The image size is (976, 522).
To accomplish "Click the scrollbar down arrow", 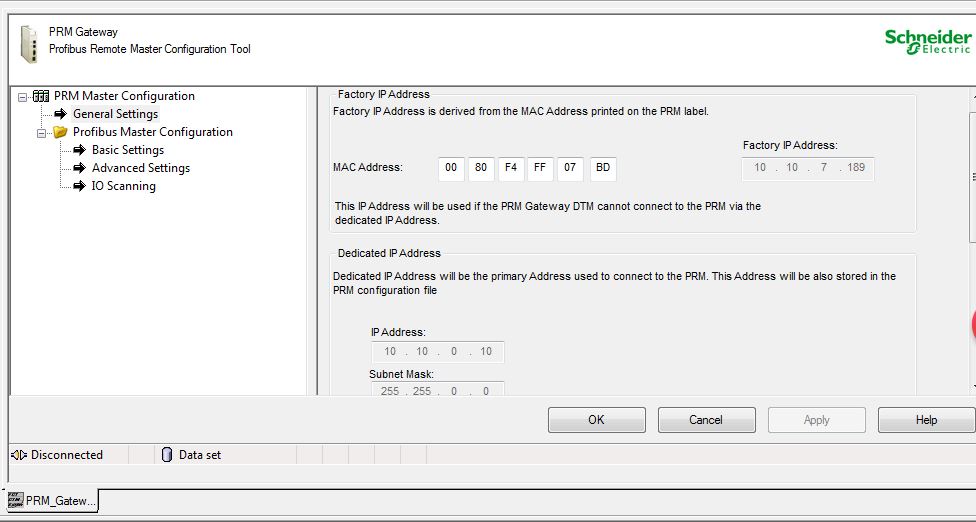I will tap(973, 386).
